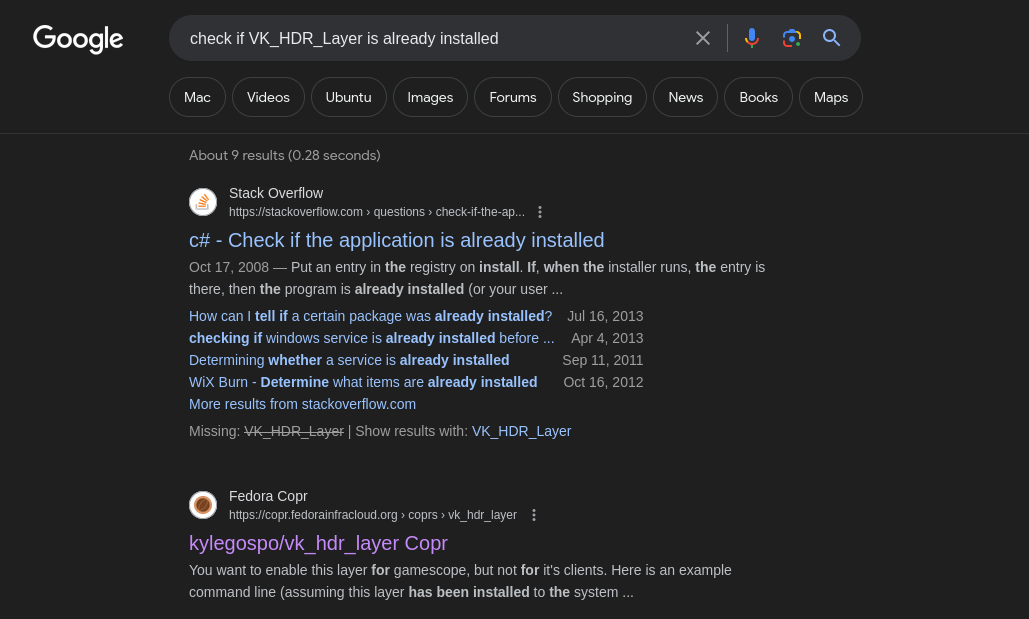
Task: Click the stackoverflow.com URL breadcrumb
Action: tap(377, 212)
